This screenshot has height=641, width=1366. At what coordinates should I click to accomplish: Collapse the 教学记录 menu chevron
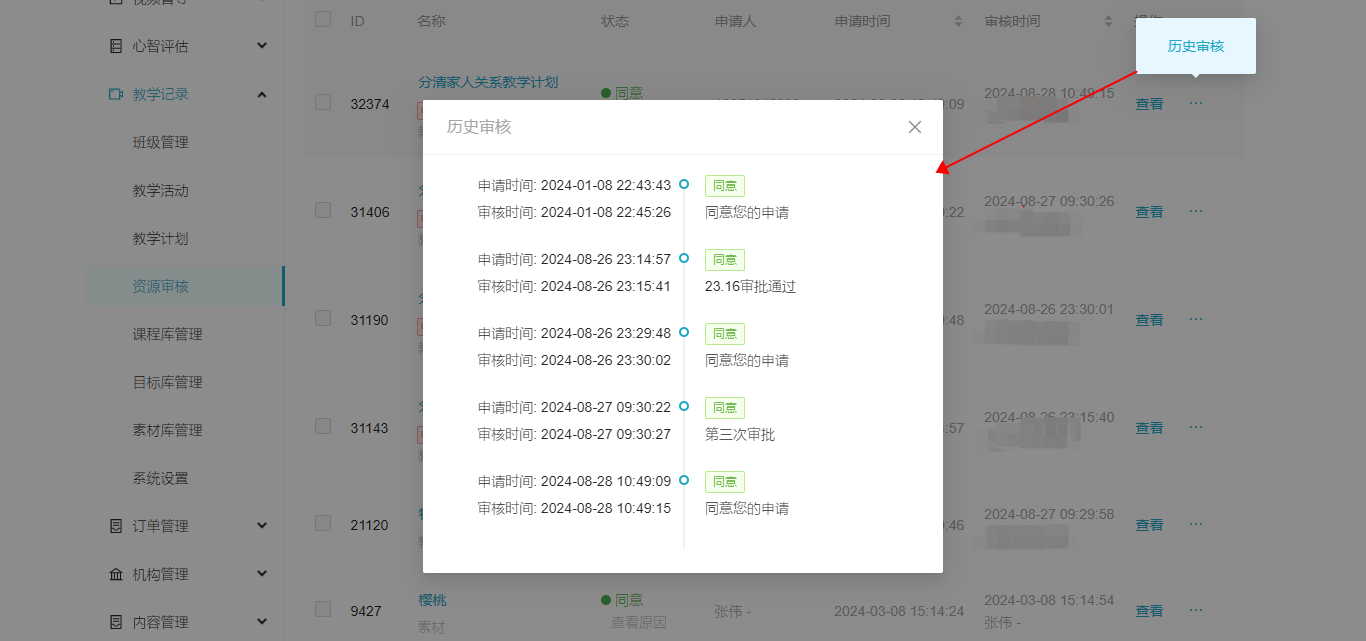(262, 94)
